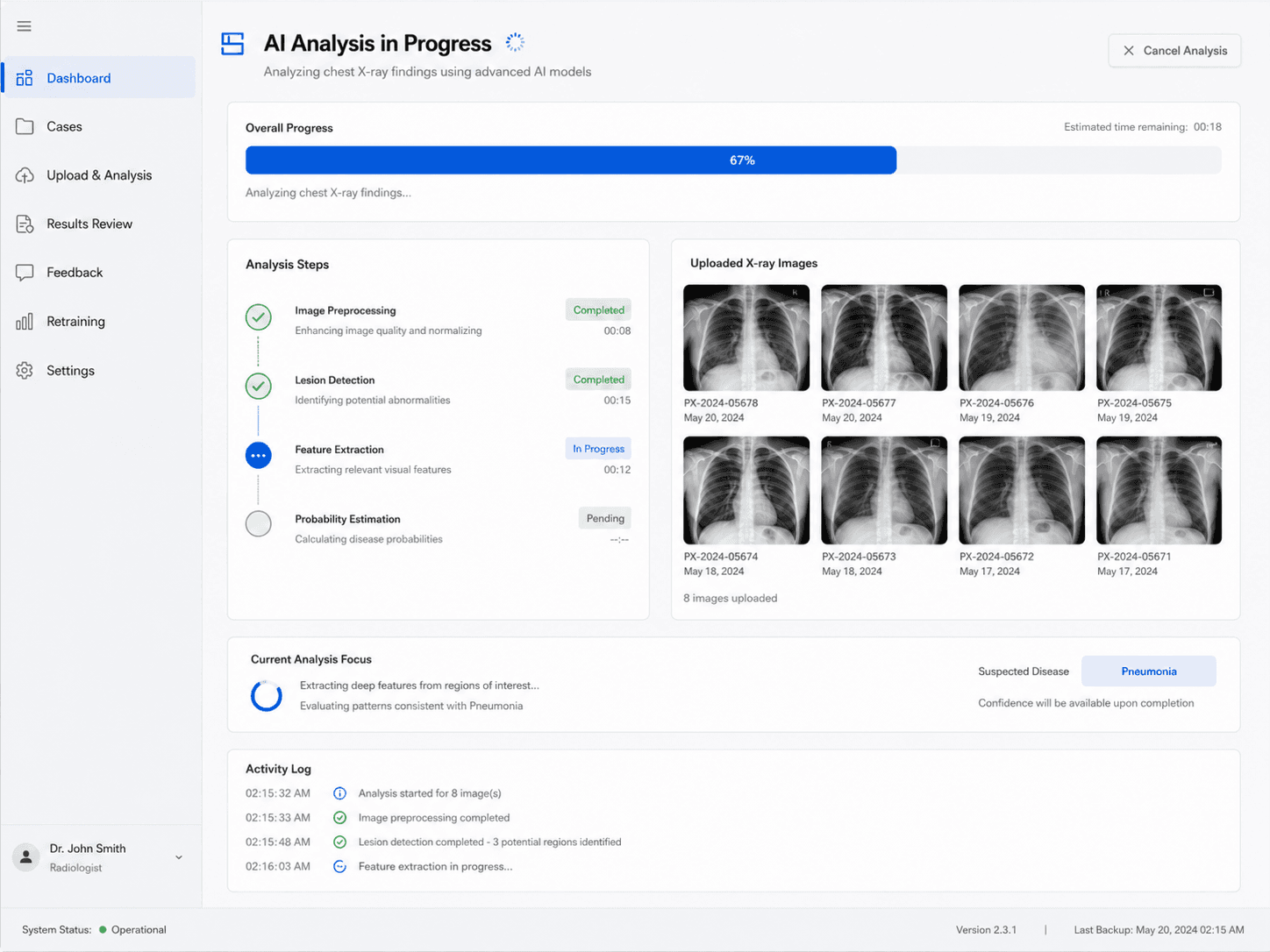
Task: Click the Completed badge for Image Preprocessing
Action: [x=599, y=310]
